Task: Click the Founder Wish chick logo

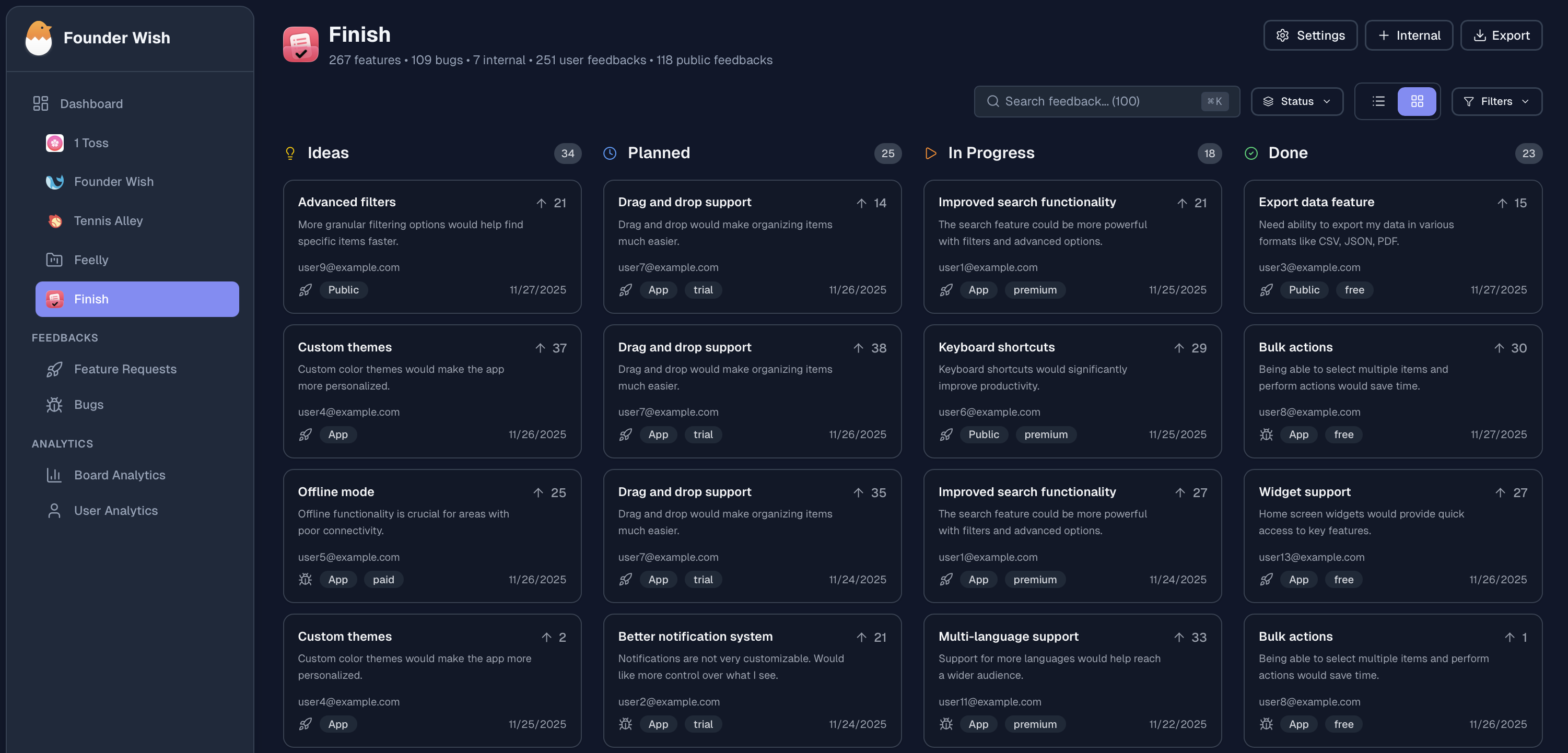Action: tap(39, 38)
